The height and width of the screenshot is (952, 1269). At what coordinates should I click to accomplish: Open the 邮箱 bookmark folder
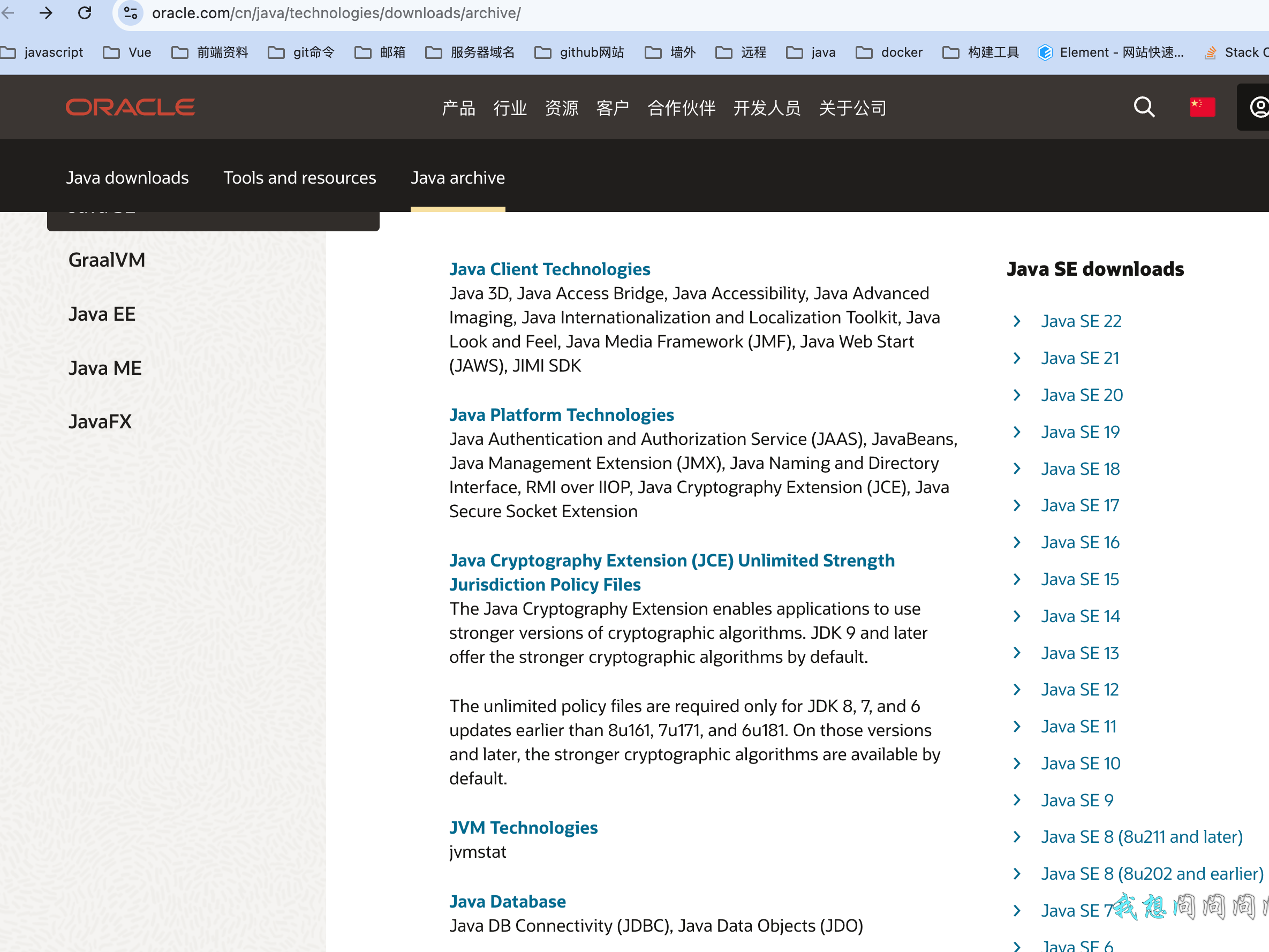380,52
